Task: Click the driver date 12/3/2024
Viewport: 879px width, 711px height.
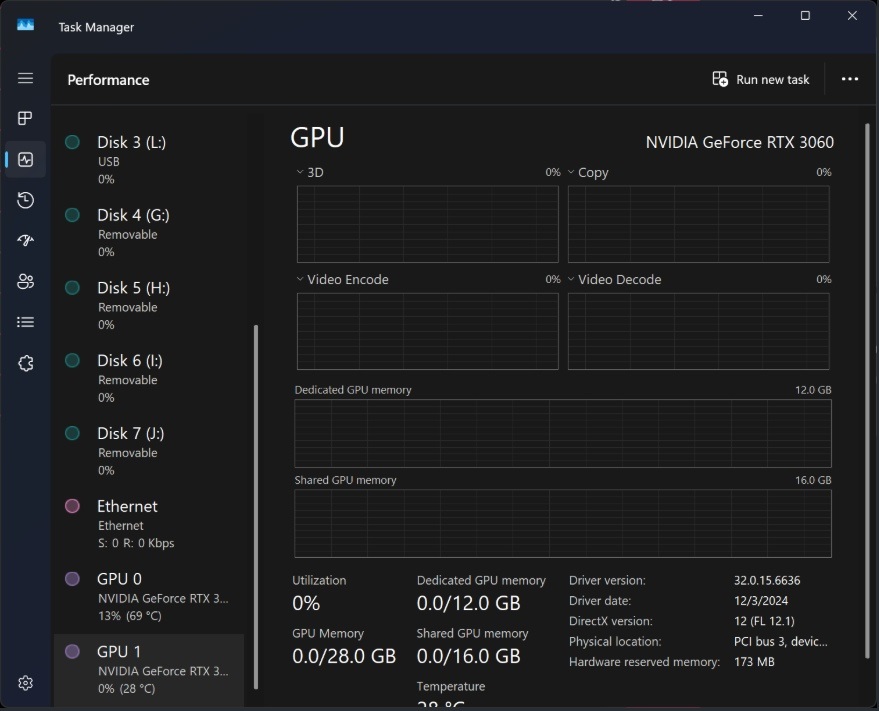Action: point(761,601)
